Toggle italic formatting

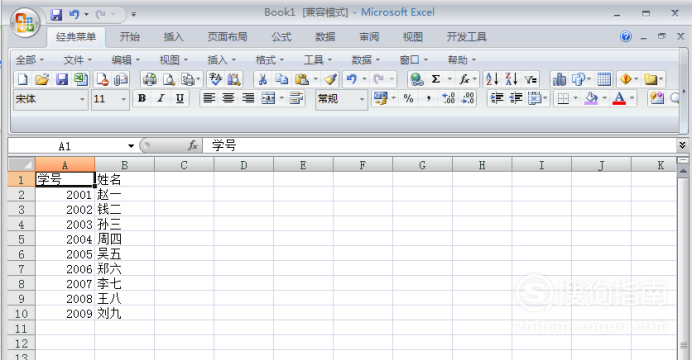point(161,98)
